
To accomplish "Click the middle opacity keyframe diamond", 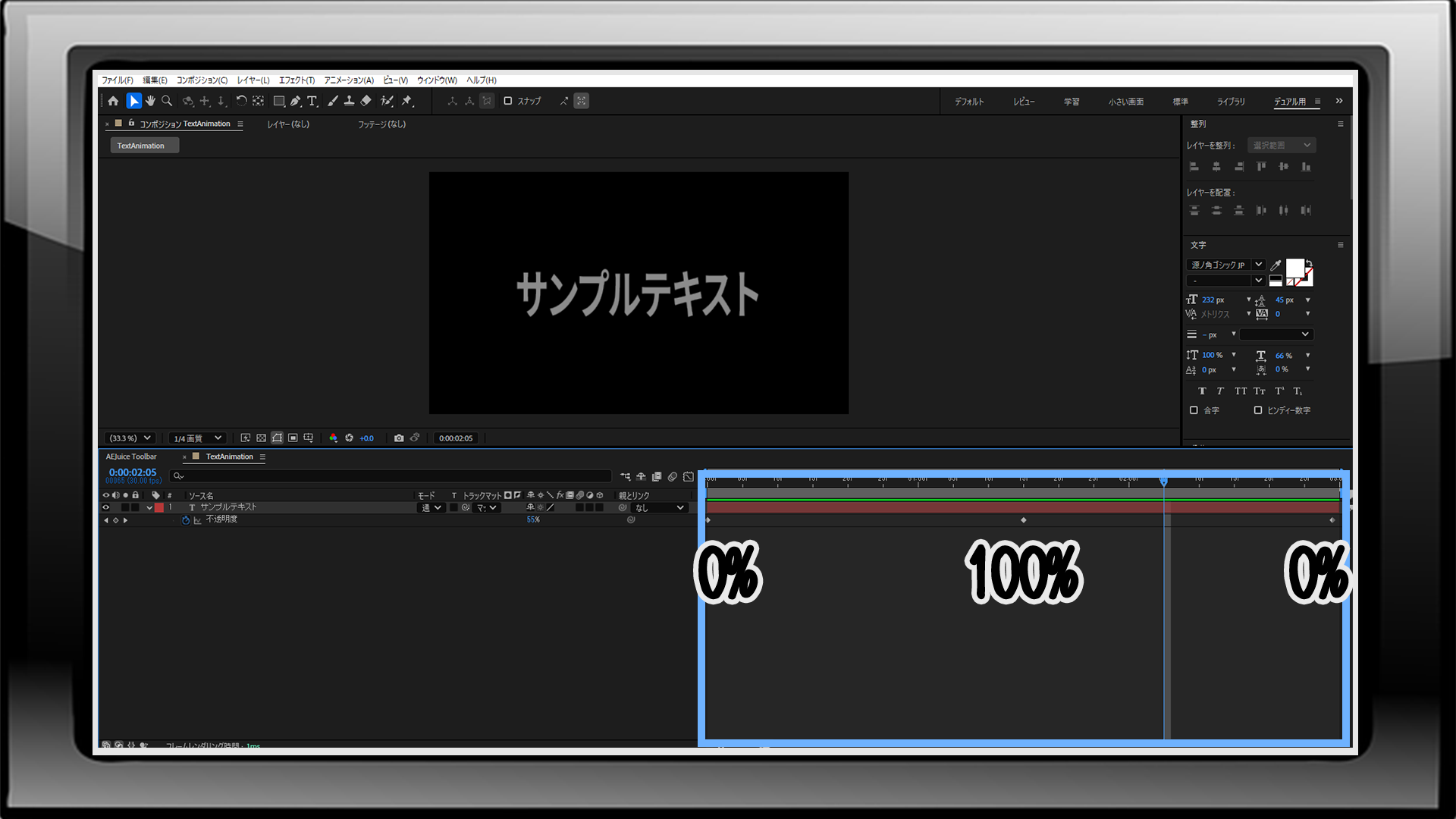I will [x=1024, y=520].
